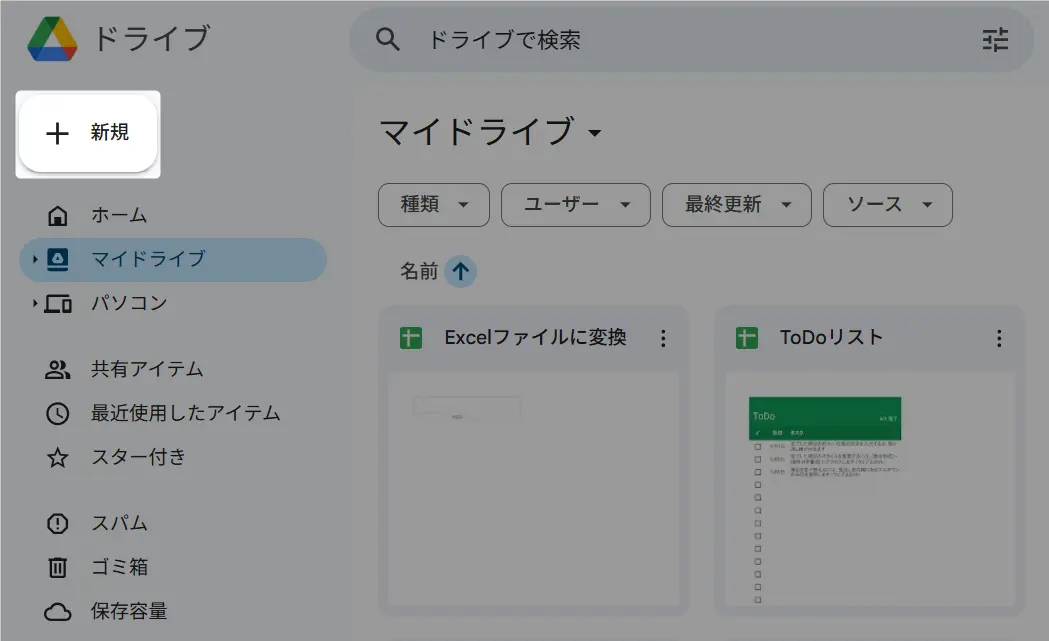This screenshot has width=1049, height=641.
Task: Click the Google Drive logo
Action: coord(52,39)
